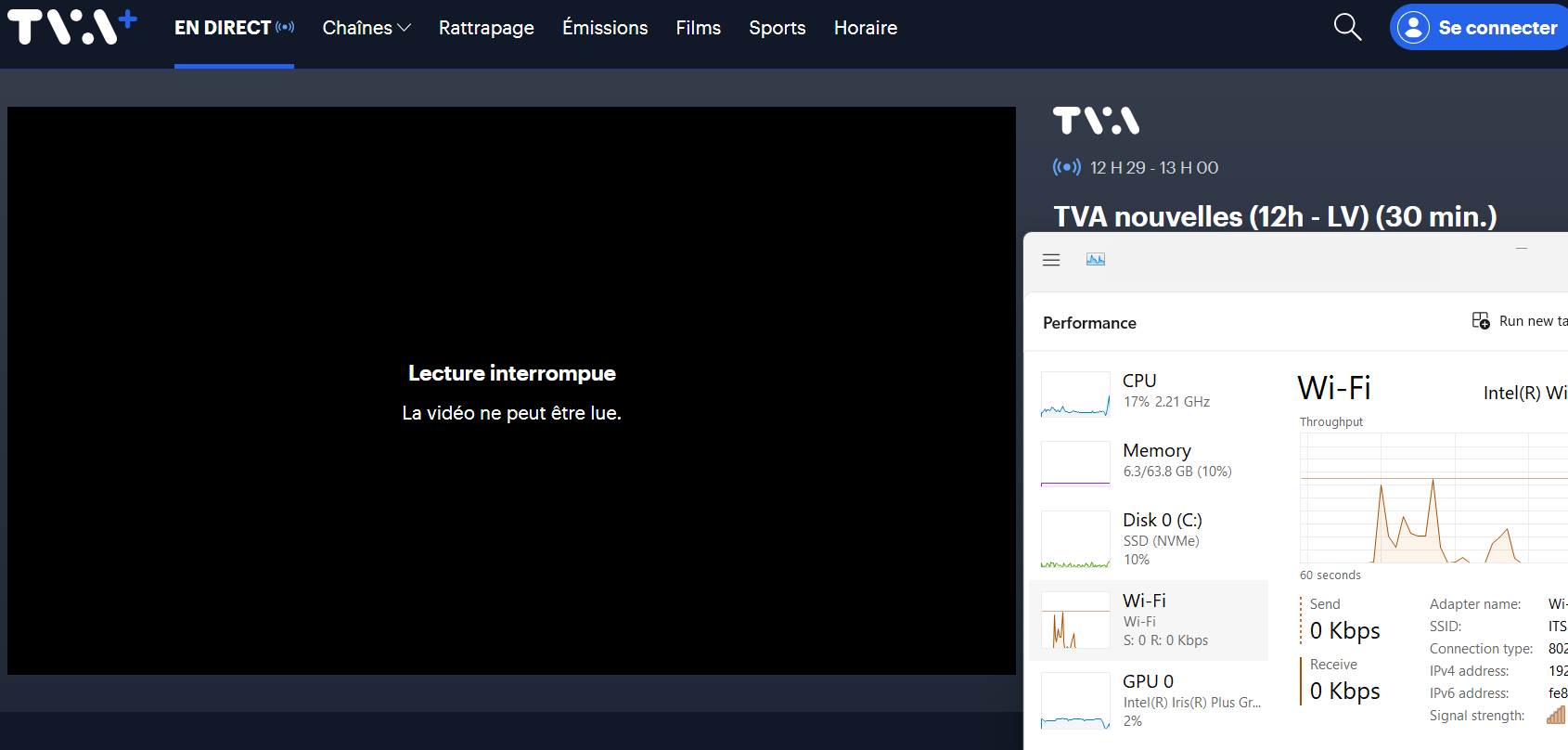Go to the Émissions section
Screen dimensions: 1568x750
tap(605, 28)
